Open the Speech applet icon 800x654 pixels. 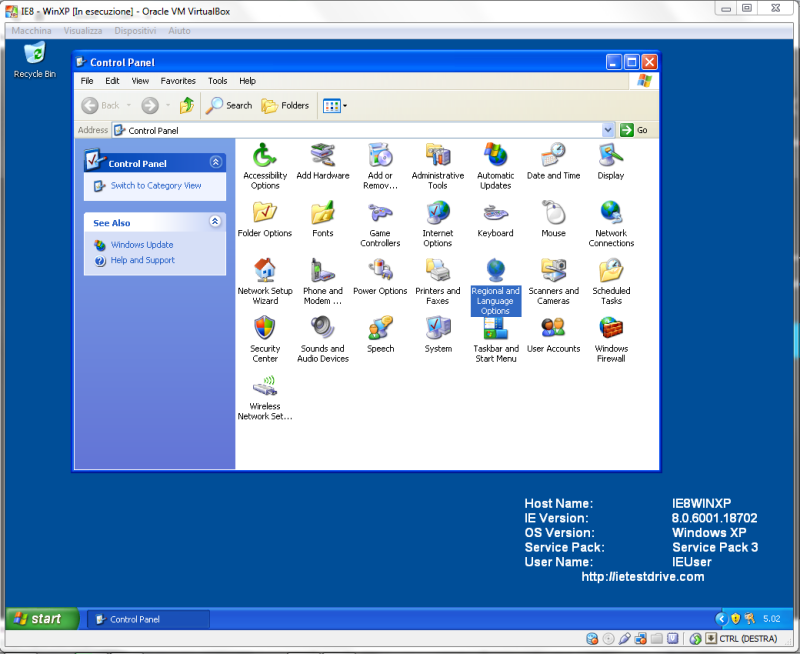380,334
